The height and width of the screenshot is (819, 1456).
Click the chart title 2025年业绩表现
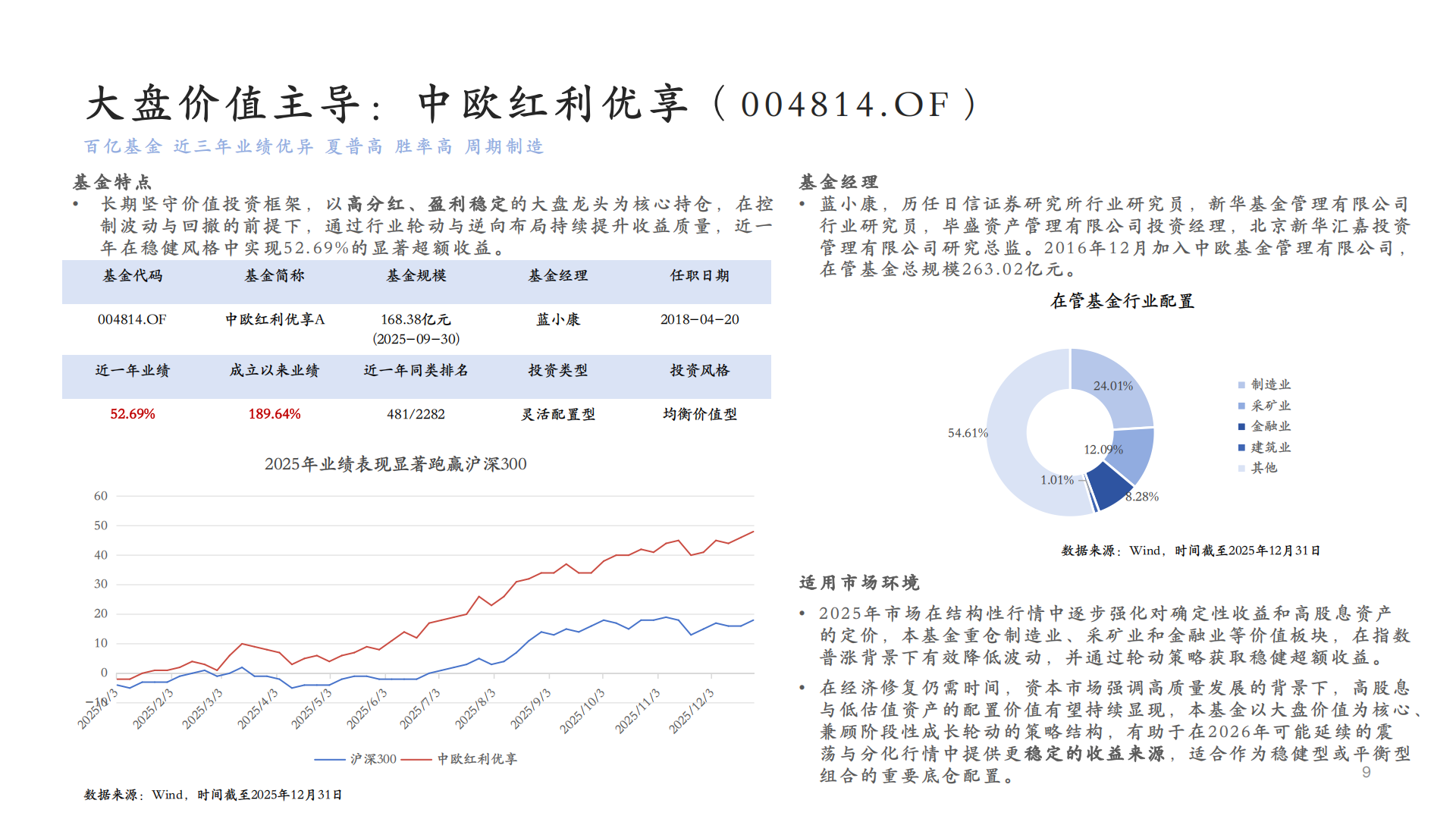(x=395, y=464)
